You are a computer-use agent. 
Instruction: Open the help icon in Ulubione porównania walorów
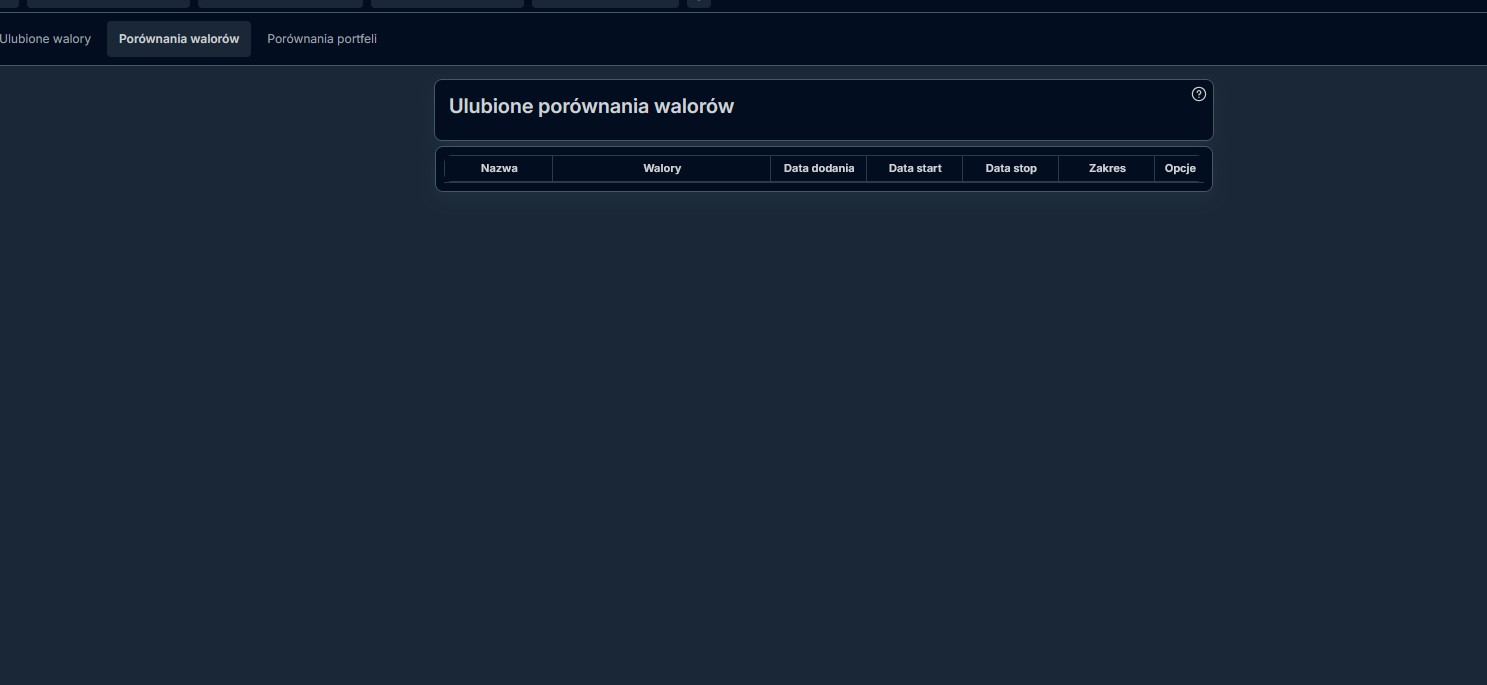[1198, 94]
